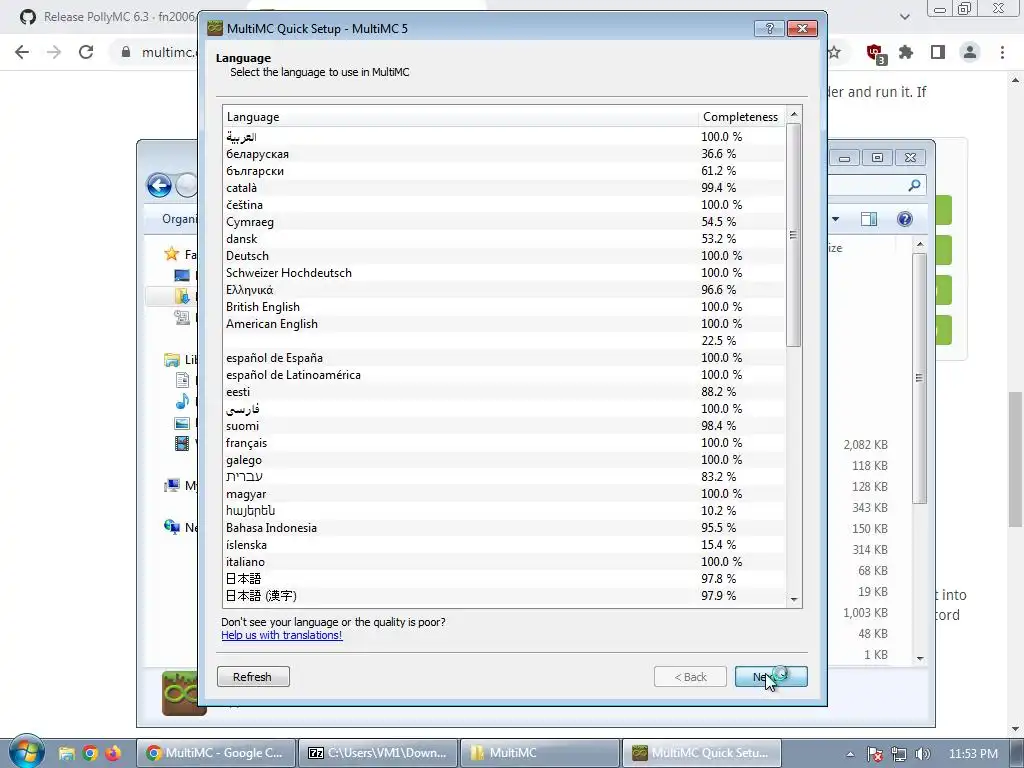Viewport: 1024px width, 768px height.
Task: Switch to 7-Zip Downloads taskbar button
Action: (379, 753)
